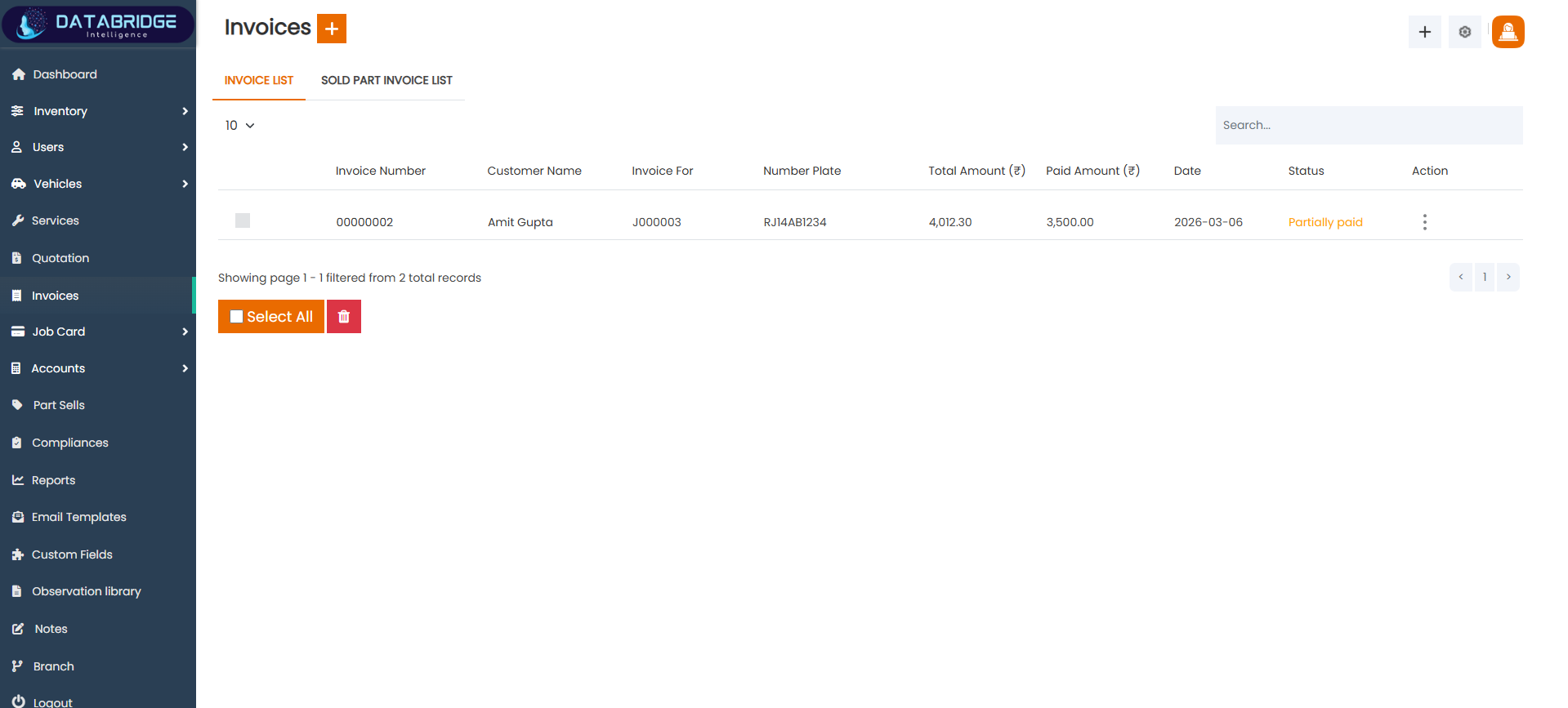Click total amount 4,012.30
1568x708 pixels.
(x=950, y=222)
